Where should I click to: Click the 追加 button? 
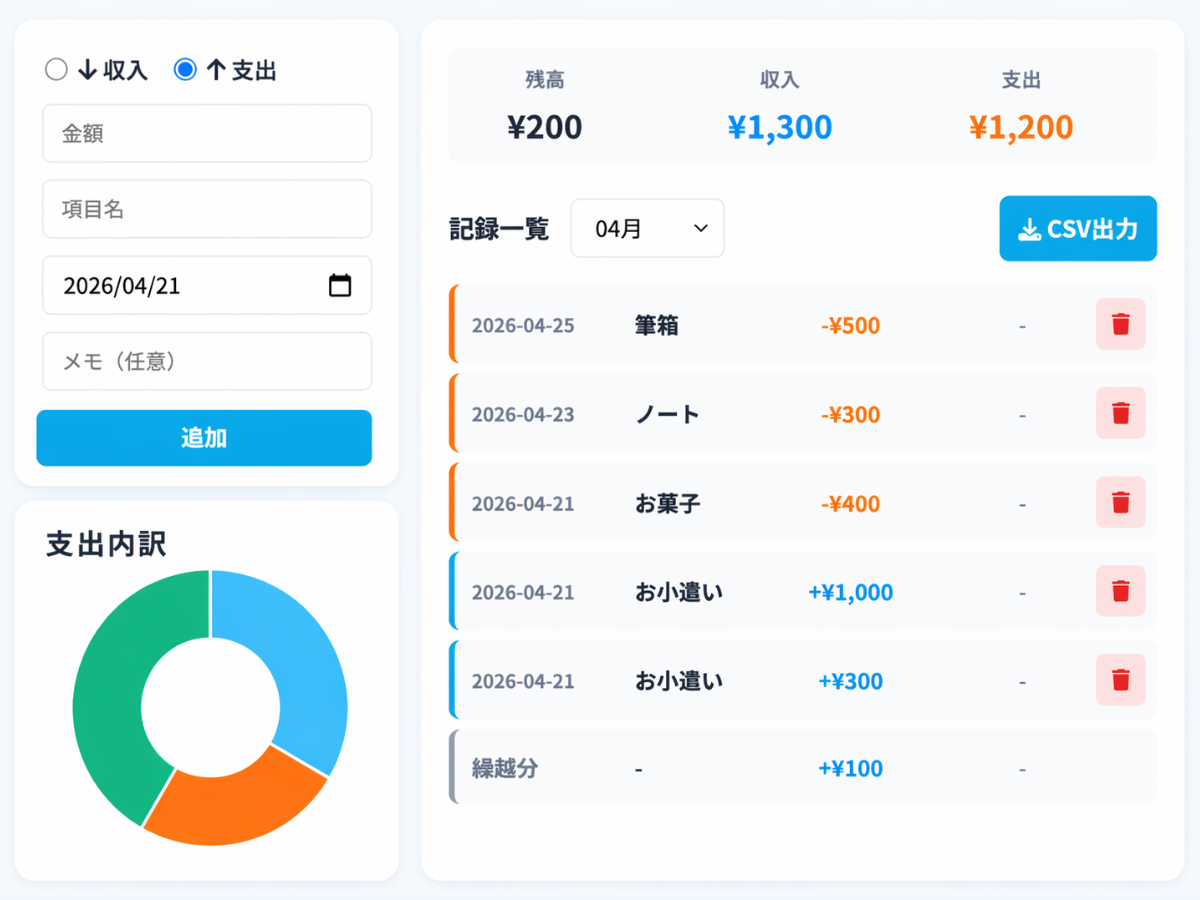point(204,438)
